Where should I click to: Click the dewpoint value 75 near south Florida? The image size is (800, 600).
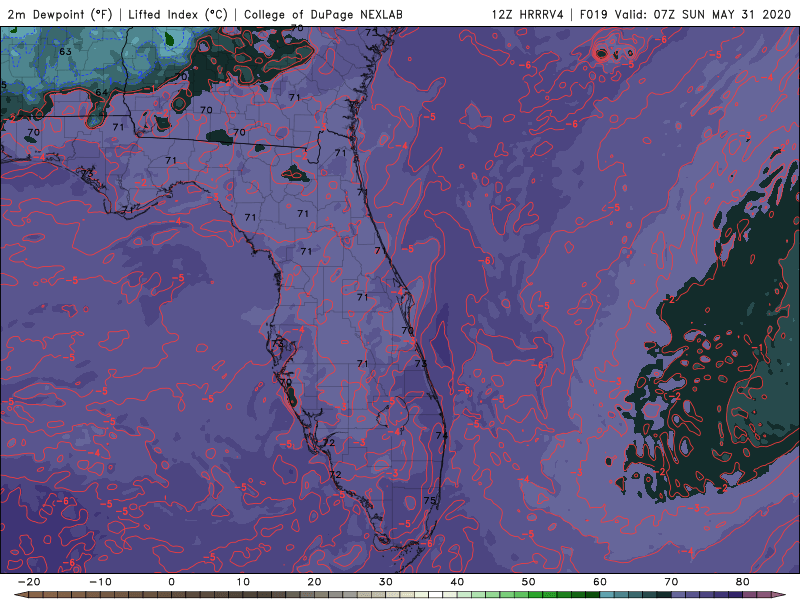coord(430,501)
